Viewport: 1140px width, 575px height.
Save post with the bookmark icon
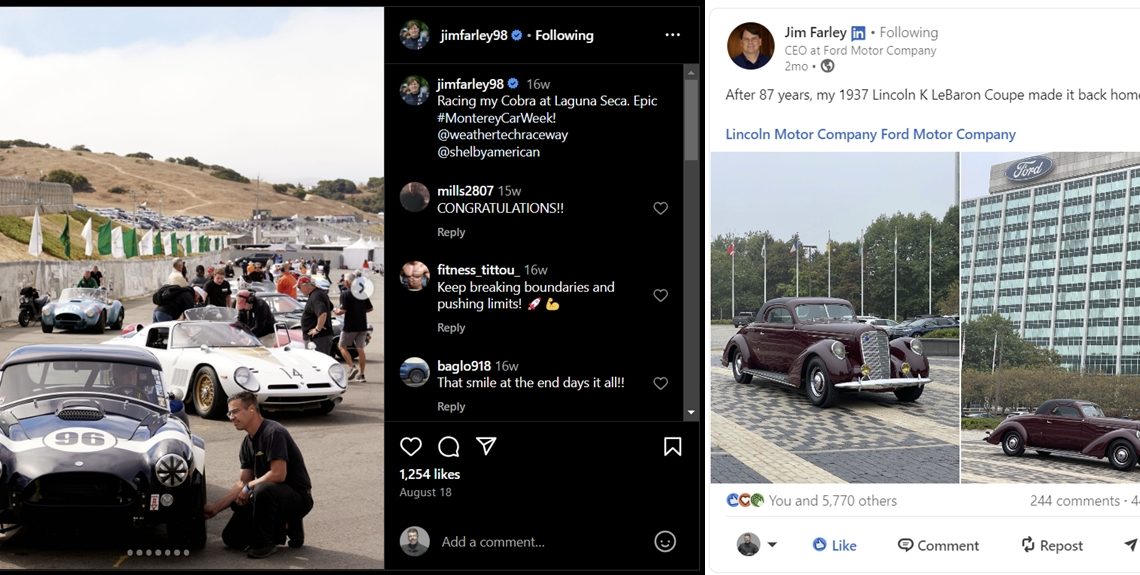[x=672, y=446]
